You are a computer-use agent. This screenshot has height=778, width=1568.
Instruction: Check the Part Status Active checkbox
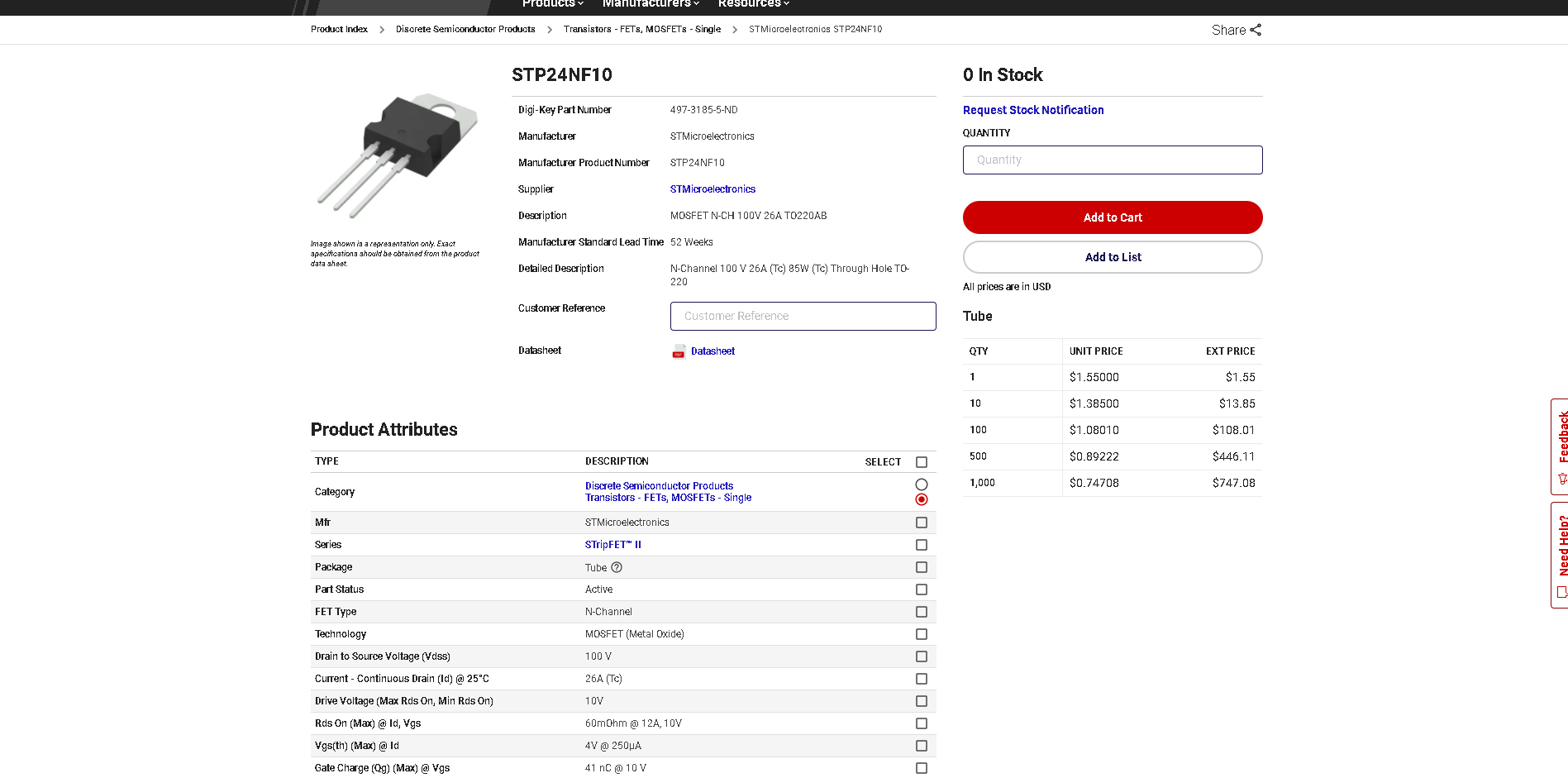[x=922, y=589]
